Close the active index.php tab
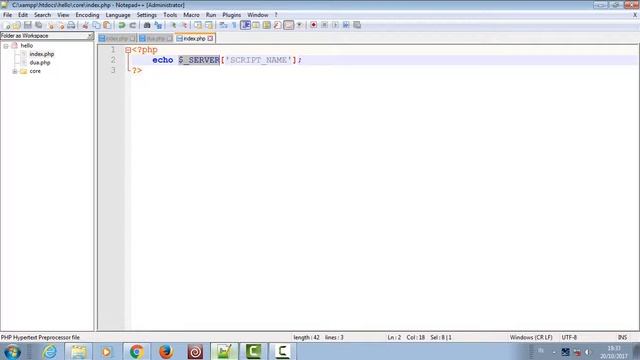The height and width of the screenshot is (360, 640). (210, 38)
